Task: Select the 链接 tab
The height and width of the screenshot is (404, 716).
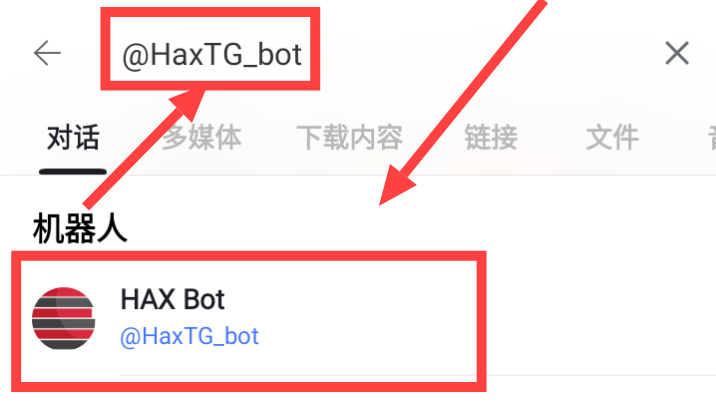Action: coord(491,137)
